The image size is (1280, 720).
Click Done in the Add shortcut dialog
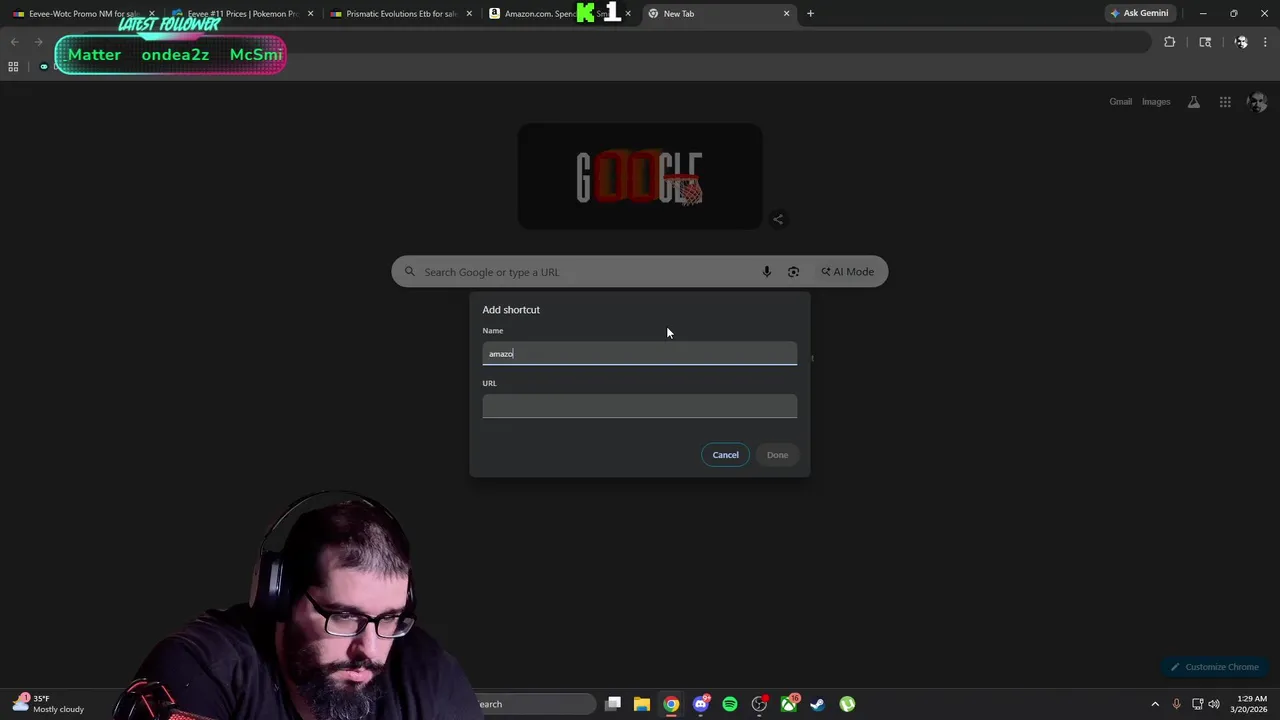pos(777,455)
